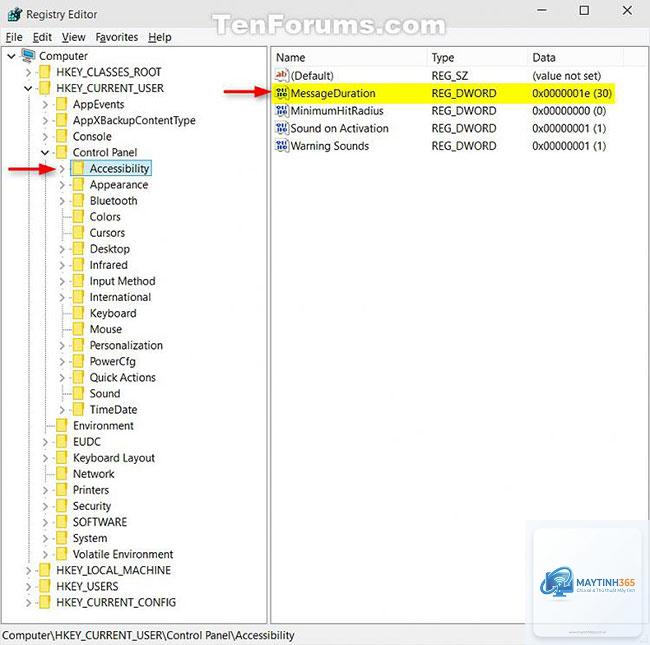
Task: Click the Sound folder icon
Action: [x=78, y=393]
